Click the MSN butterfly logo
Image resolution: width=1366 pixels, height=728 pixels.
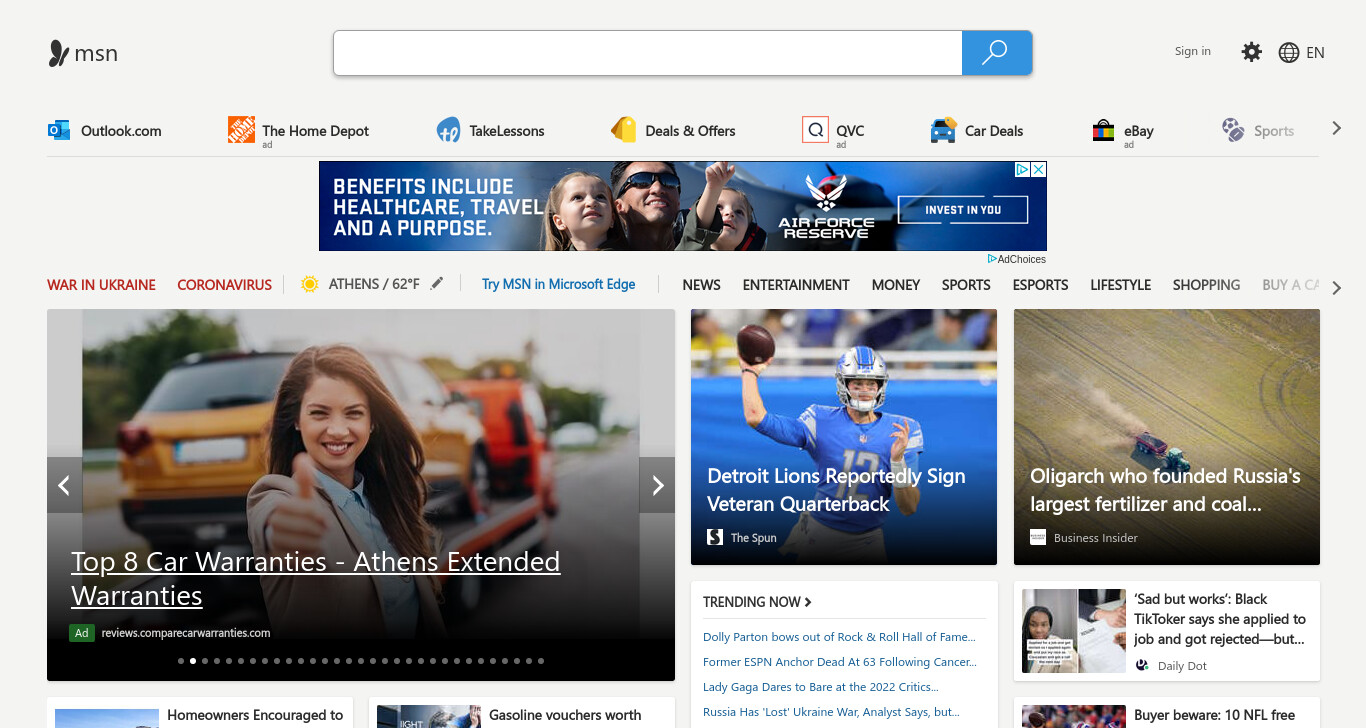pyautogui.click(x=59, y=53)
